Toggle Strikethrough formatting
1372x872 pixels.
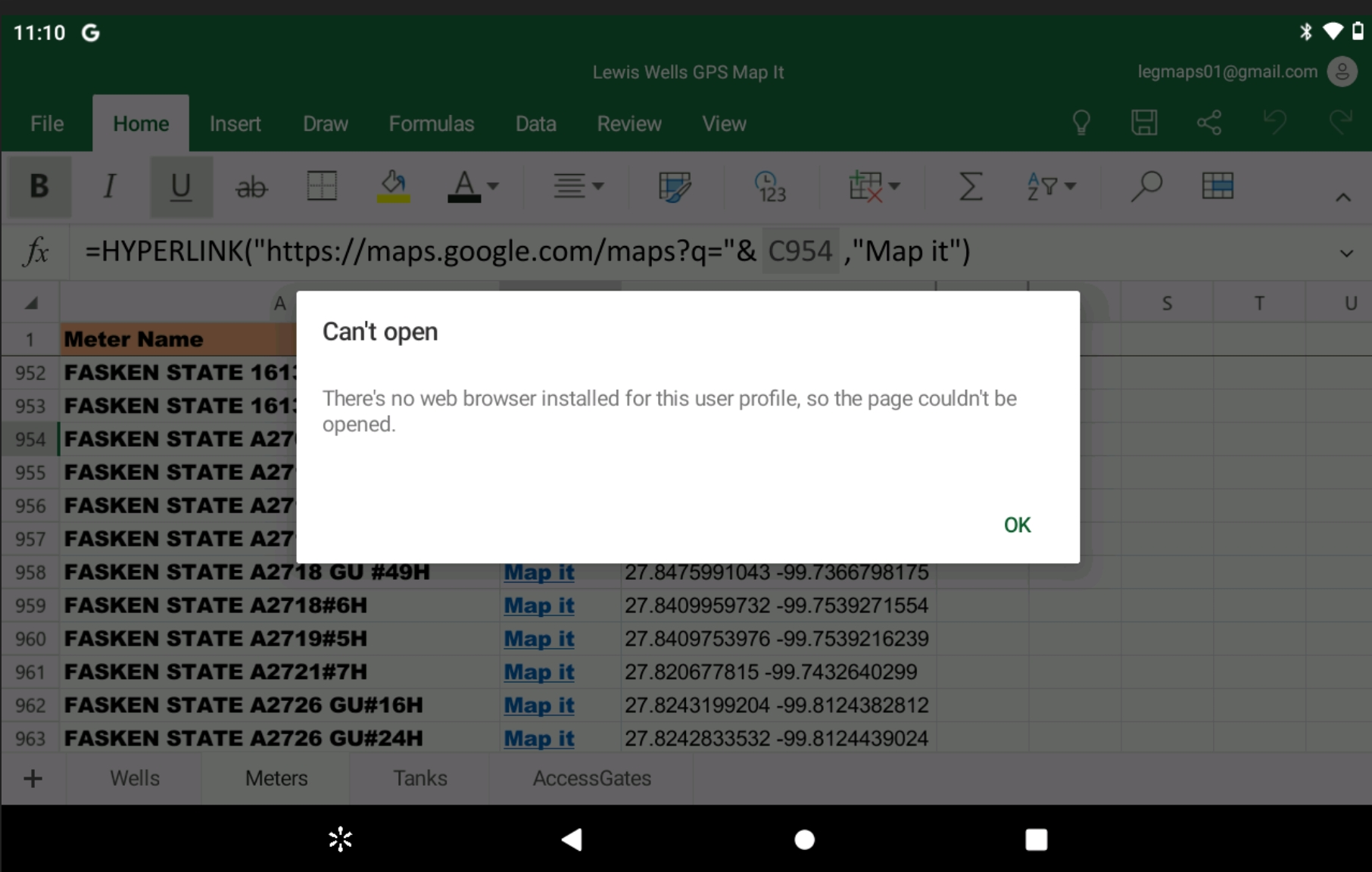click(251, 186)
